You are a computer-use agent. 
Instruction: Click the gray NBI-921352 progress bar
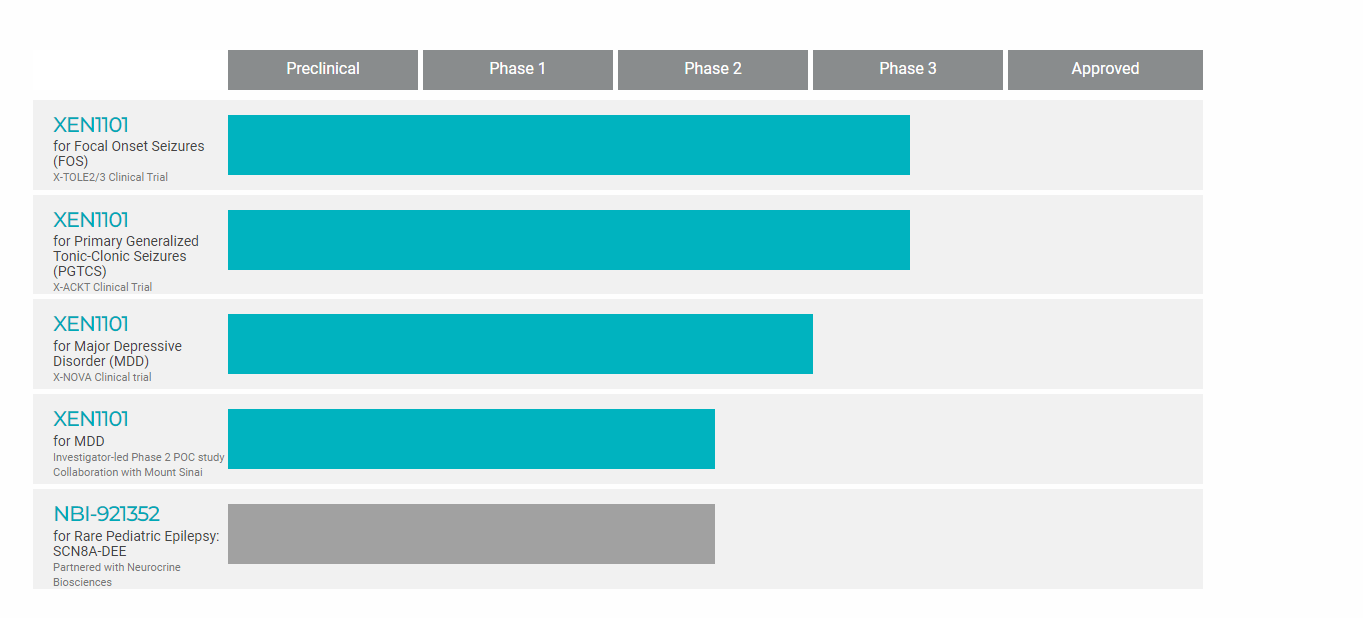(471, 534)
